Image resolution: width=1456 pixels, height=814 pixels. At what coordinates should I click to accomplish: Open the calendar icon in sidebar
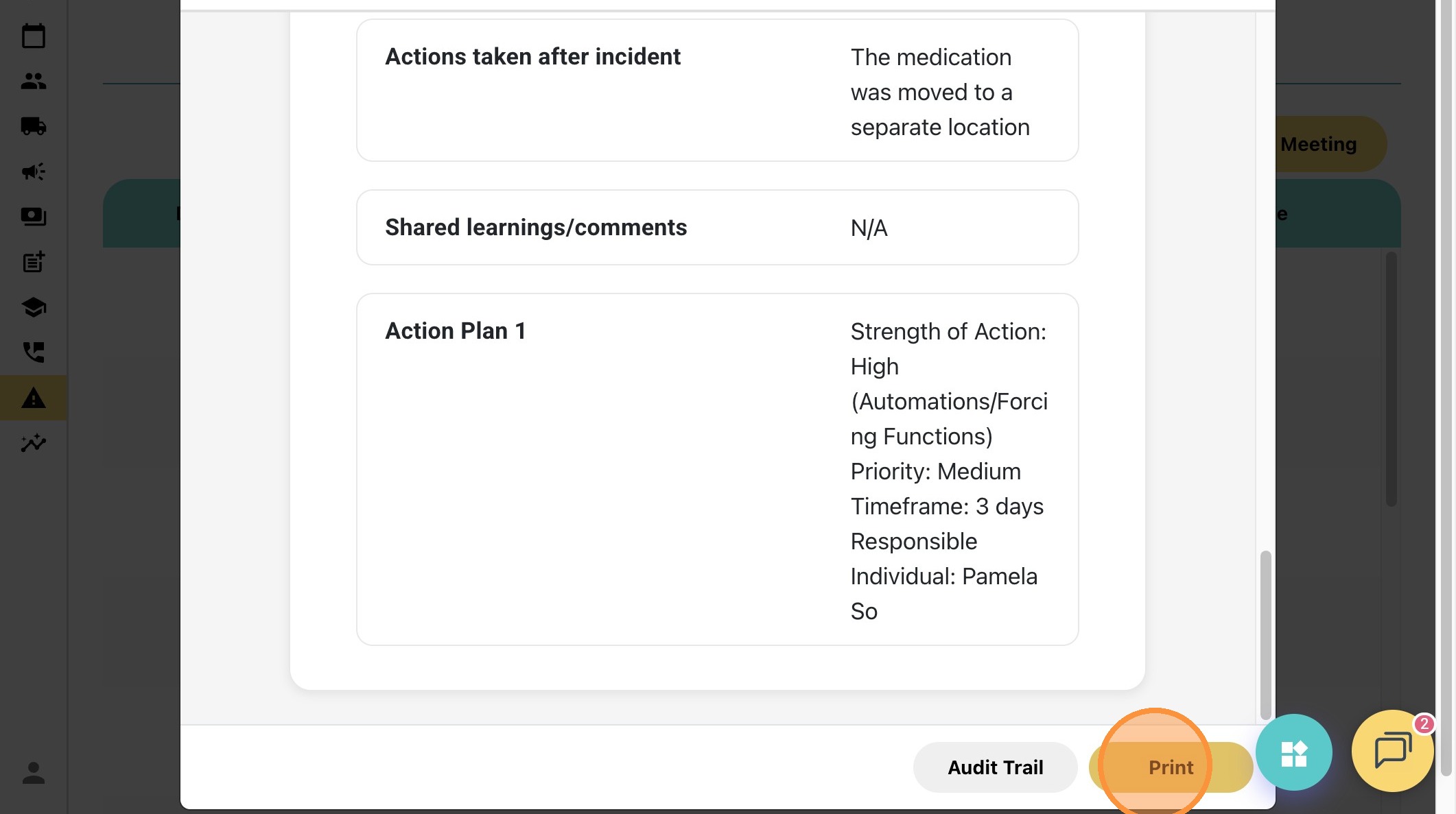coord(33,36)
